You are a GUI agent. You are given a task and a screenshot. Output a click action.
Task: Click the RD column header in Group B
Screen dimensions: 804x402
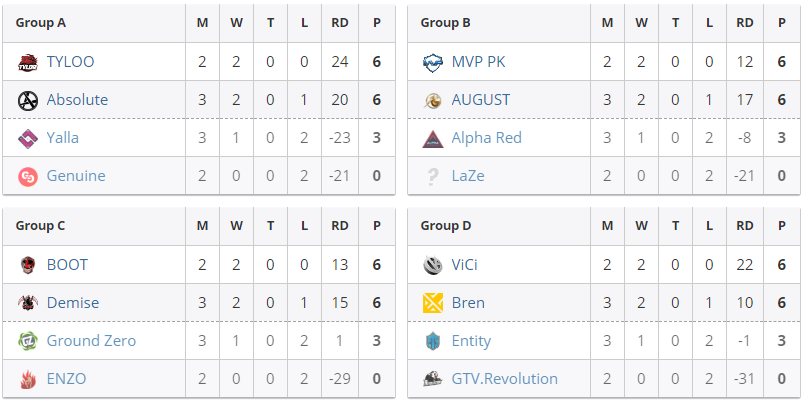(x=745, y=23)
